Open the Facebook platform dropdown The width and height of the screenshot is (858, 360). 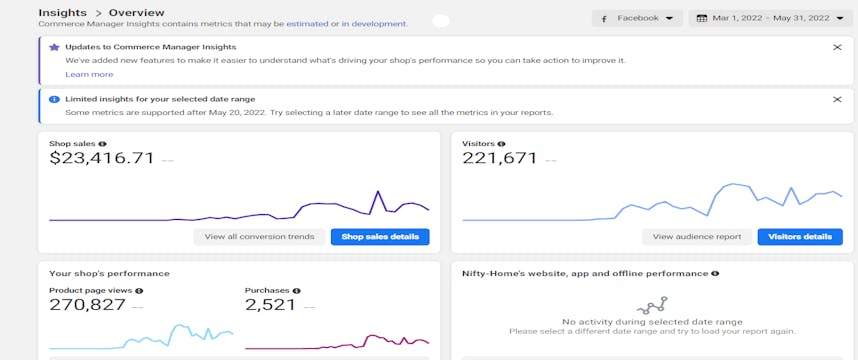(637, 18)
